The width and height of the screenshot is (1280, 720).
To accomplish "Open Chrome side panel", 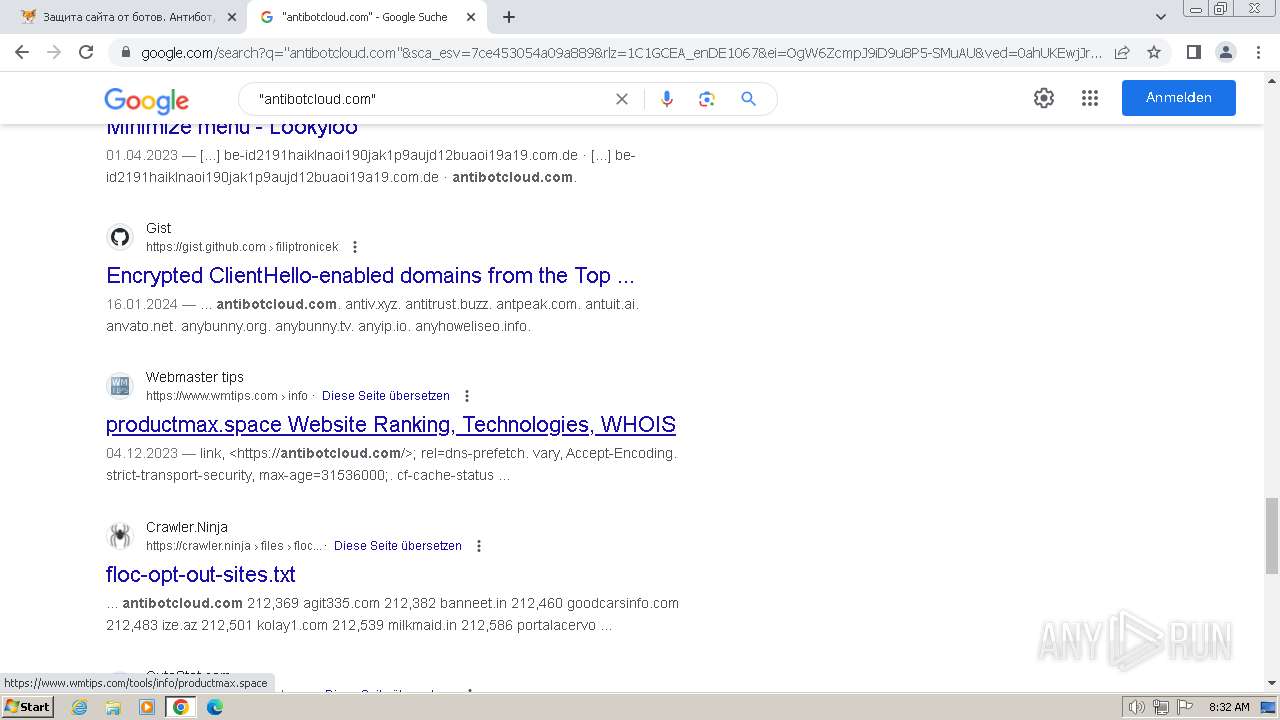I will click(1193, 52).
